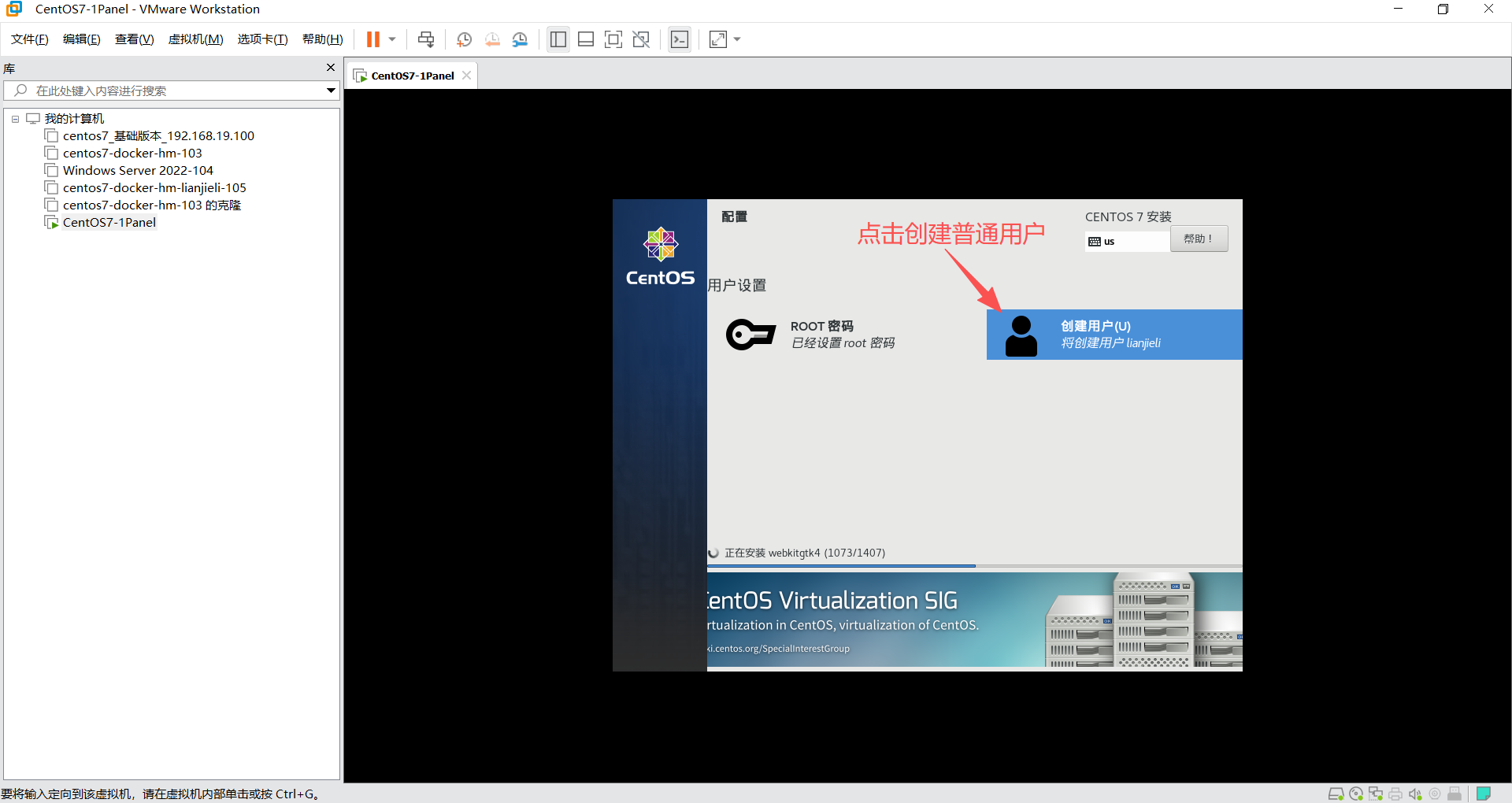Viewport: 1512px width, 803px height.
Task: Send Ctrl+Alt+Del to the virtual machine
Action: tap(426, 39)
